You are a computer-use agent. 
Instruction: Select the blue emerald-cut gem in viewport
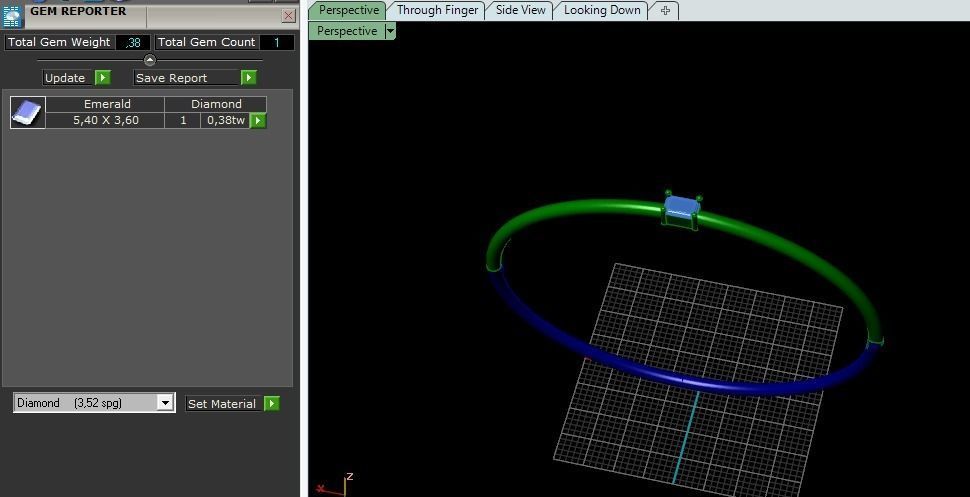coord(682,207)
